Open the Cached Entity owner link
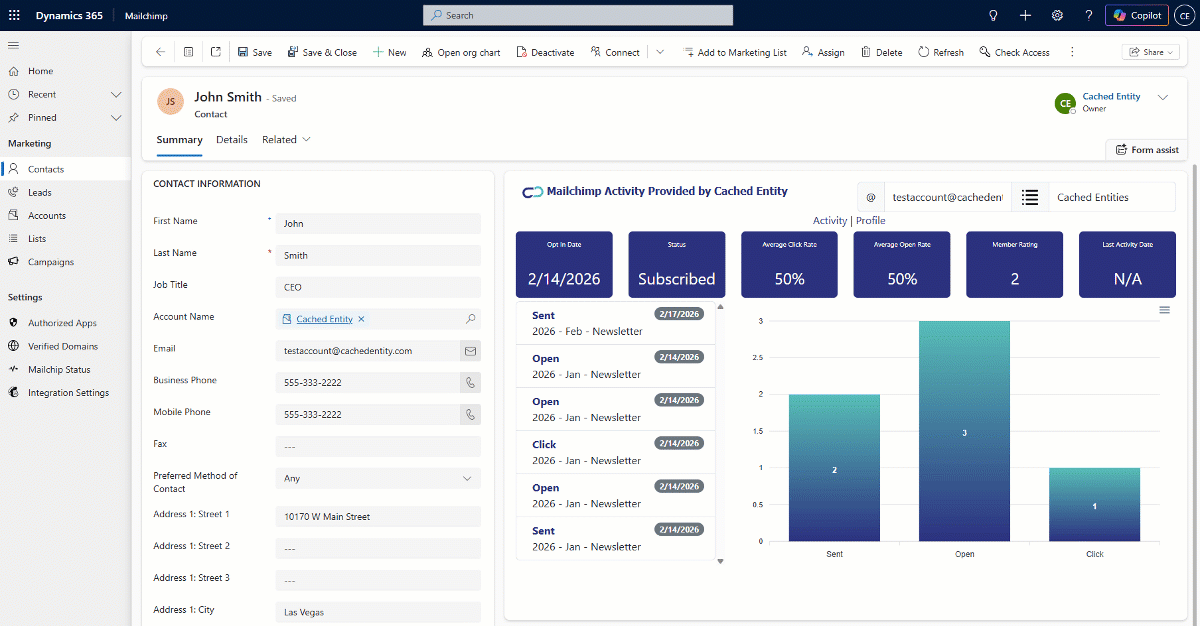This screenshot has width=1200, height=626. pos(1111,97)
